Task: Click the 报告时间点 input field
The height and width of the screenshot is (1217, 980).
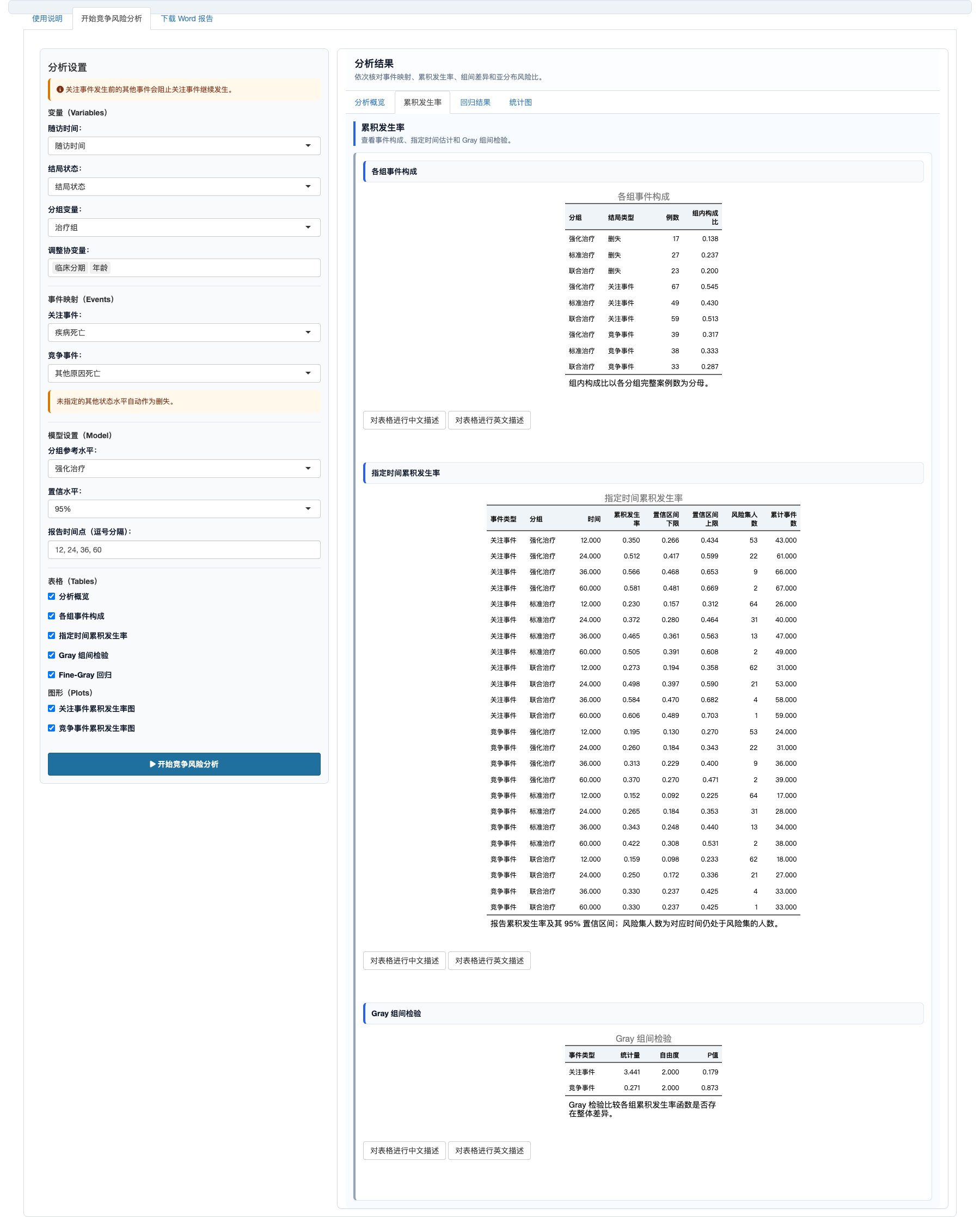Action: pyautogui.click(x=184, y=549)
